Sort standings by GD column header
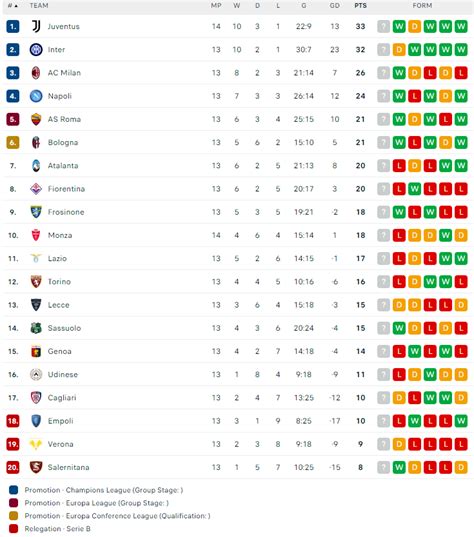Viewport: 474px width, 537px height. [x=335, y=6]
